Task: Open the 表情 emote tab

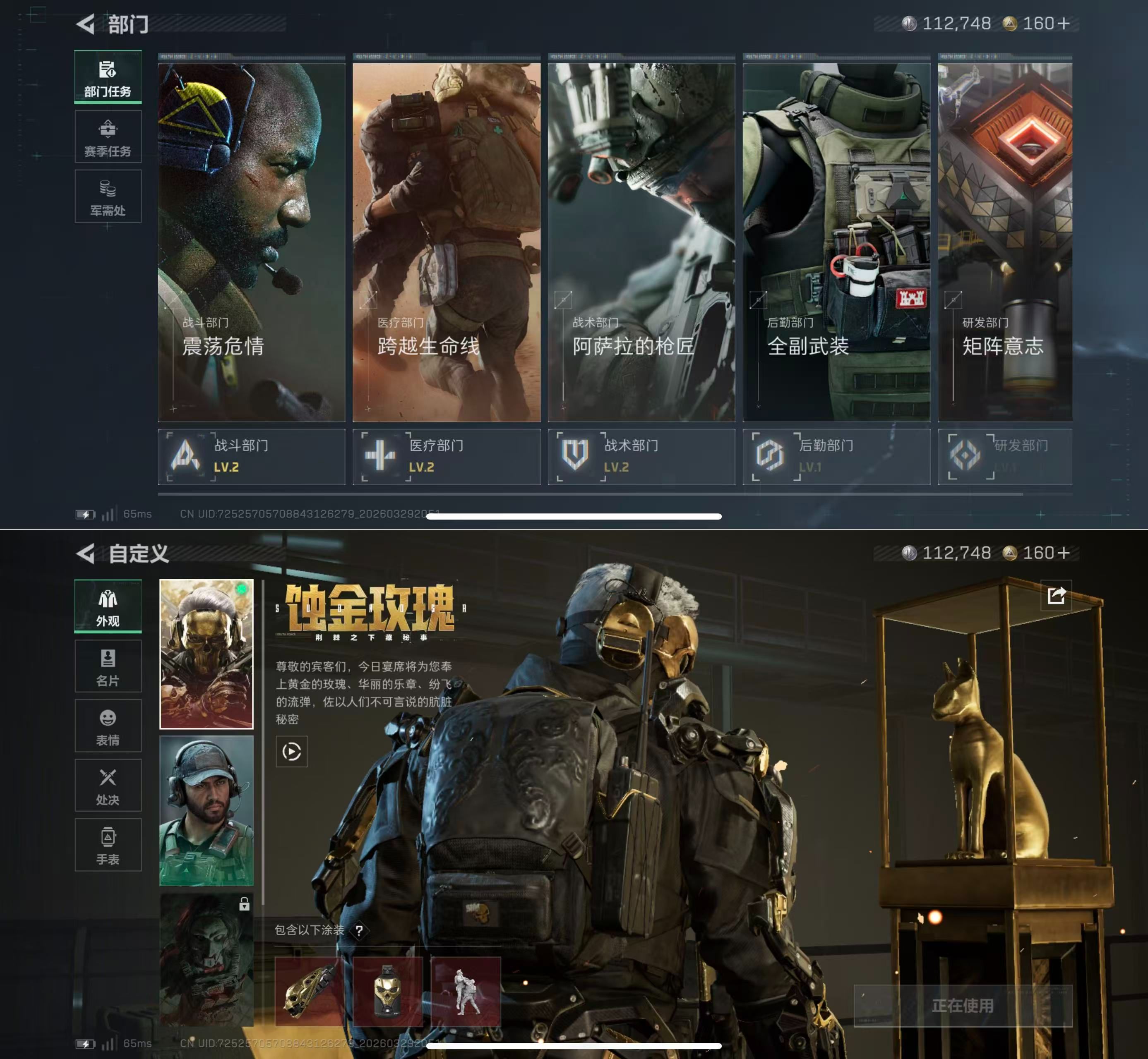Action: (x=108, y=726)
